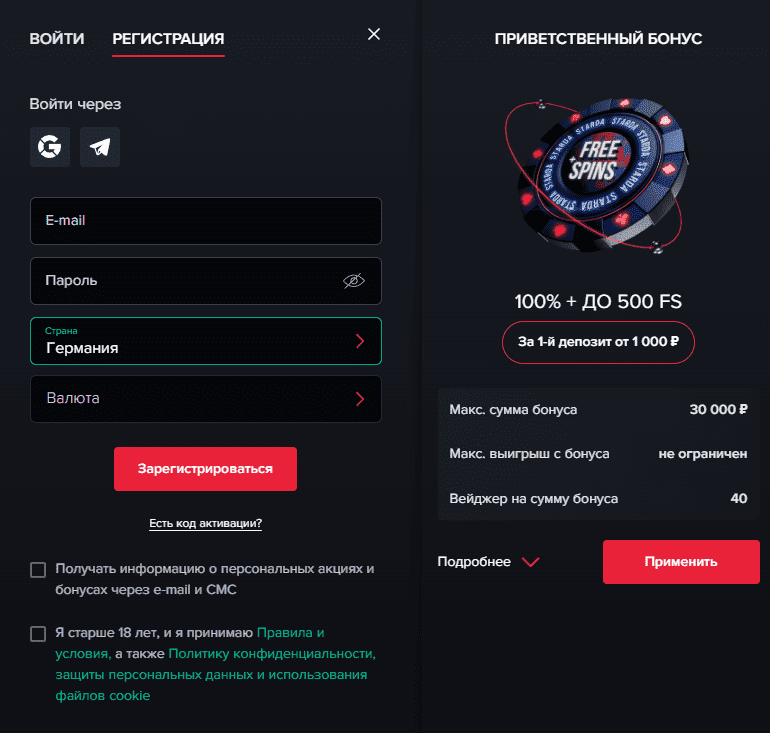Open the Политику конфиденциальности link
This screenshot has width=770, height=733.
[272, 654]
